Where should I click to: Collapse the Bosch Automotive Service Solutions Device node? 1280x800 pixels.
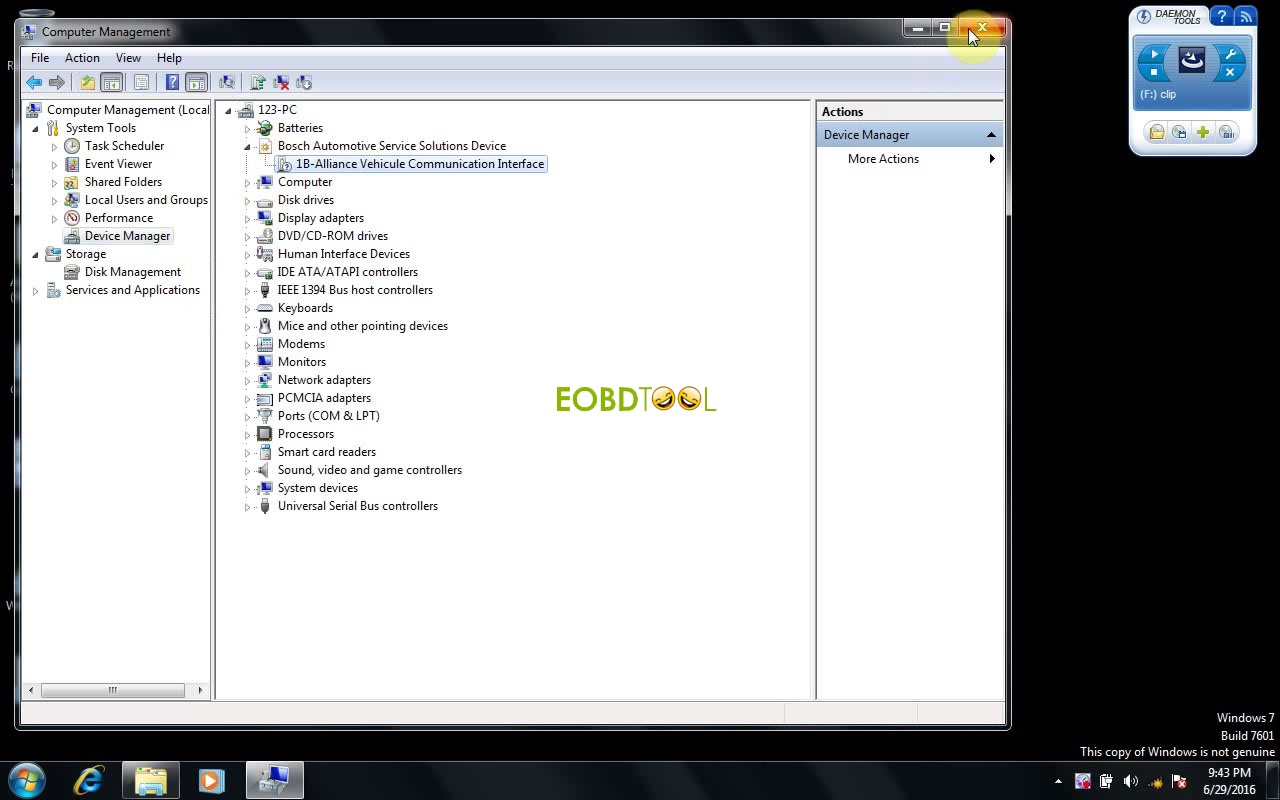(x=247, y=146)
